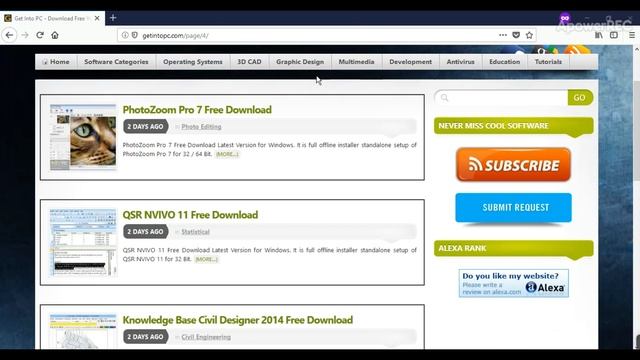
Task: Close the Get Into PC tab
Action: [97, 18]
